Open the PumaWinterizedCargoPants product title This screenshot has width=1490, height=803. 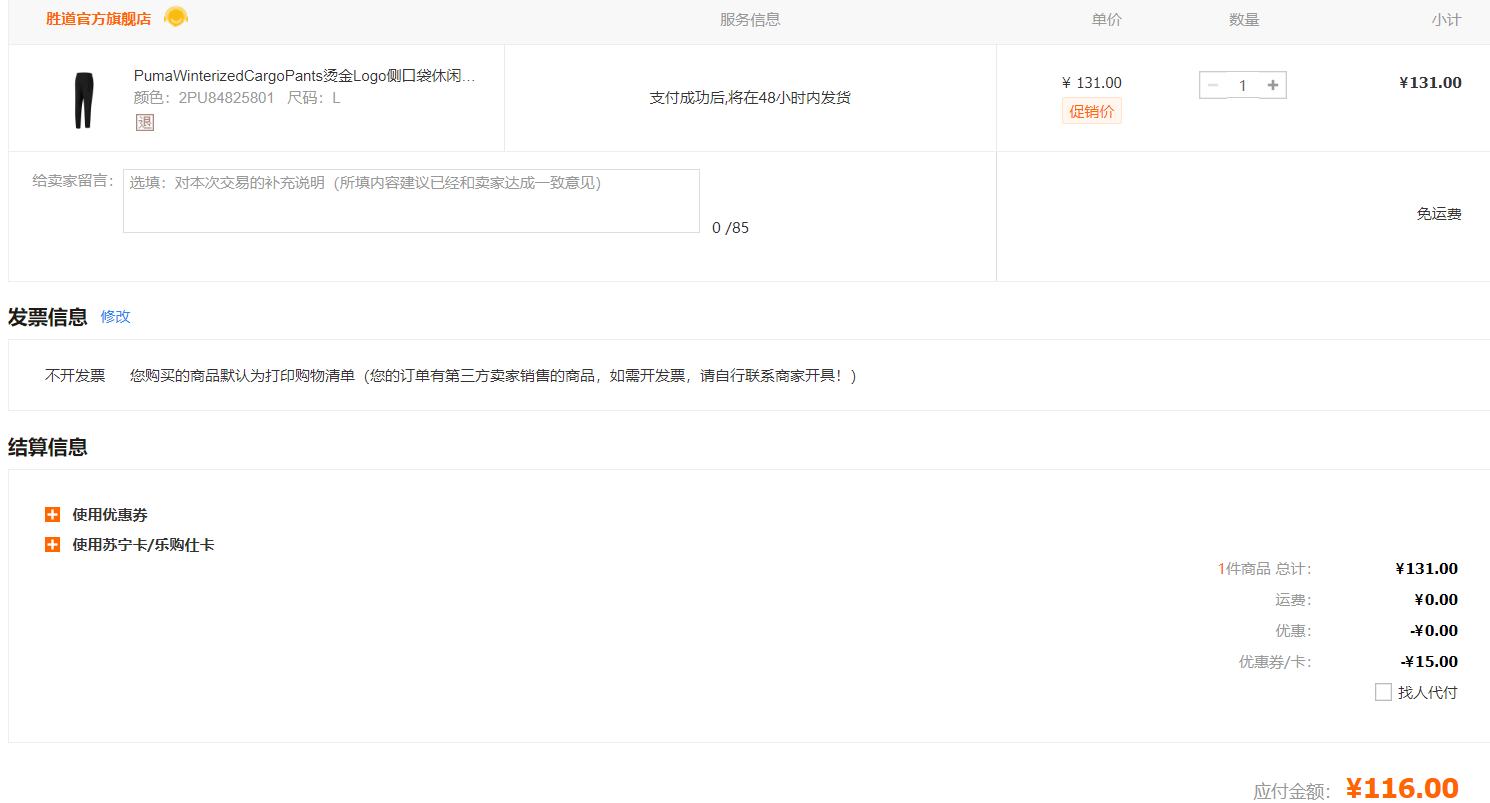[x=304, y=76]
